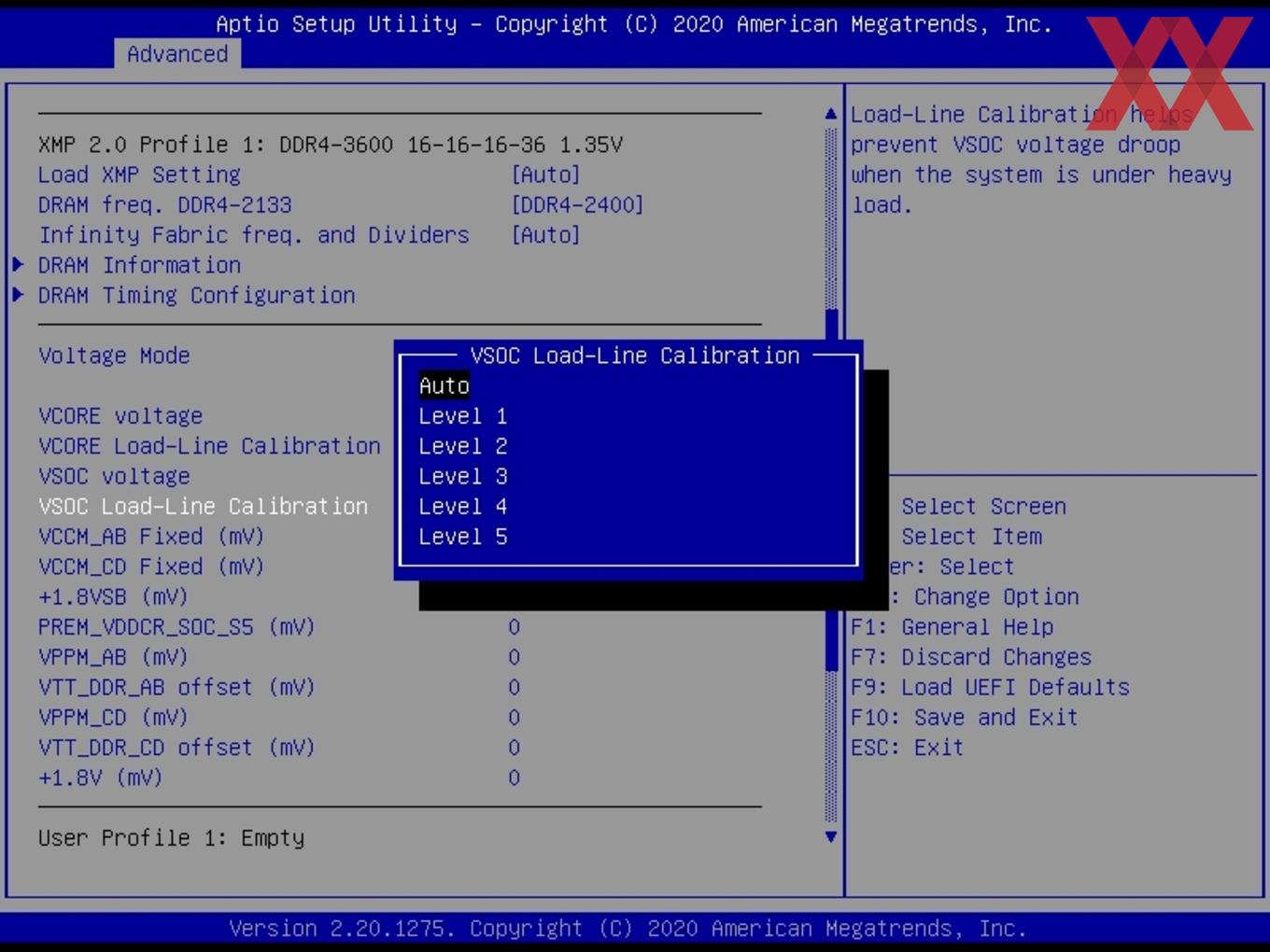The width and height of the screenshot is (1270, 952).
Task: Click the Version 2.20.1275 footer text
Action: click(x=628, y=929)
